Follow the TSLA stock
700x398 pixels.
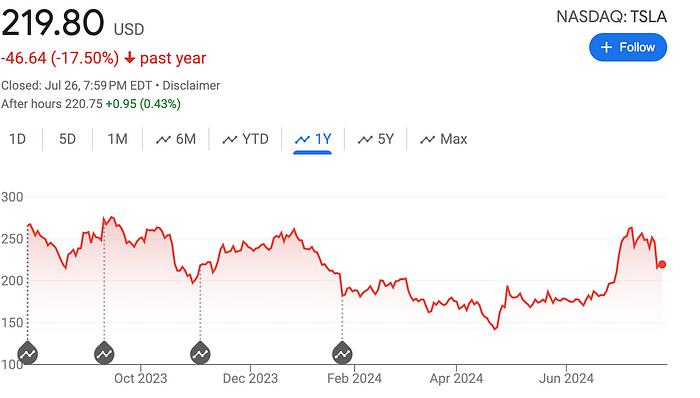(628, 47)
